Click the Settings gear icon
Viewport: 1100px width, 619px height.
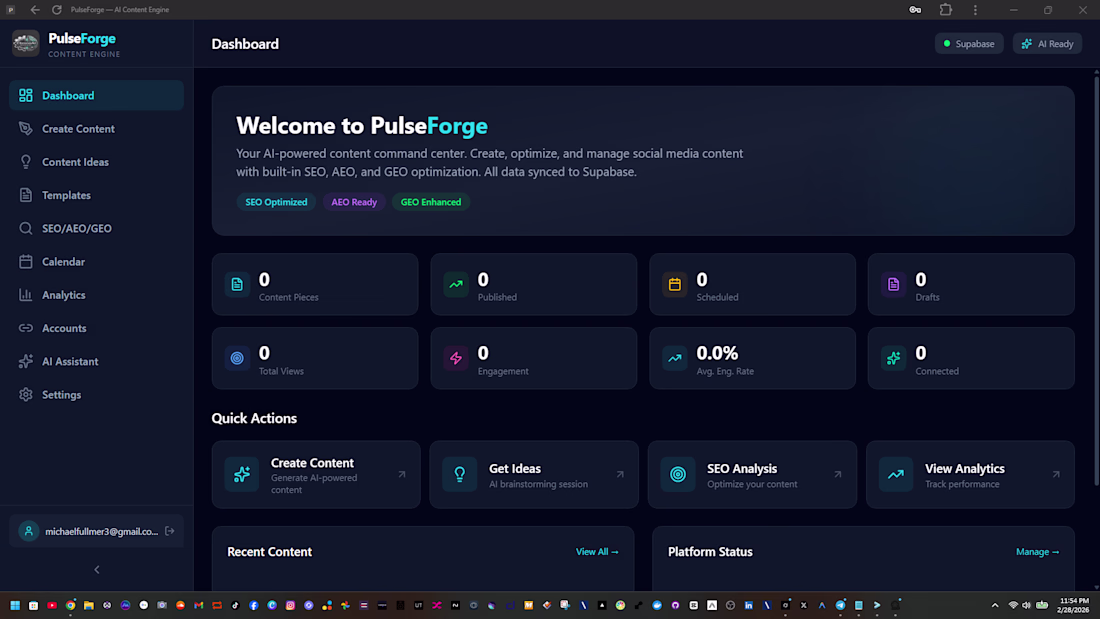[x=26, y=394]
